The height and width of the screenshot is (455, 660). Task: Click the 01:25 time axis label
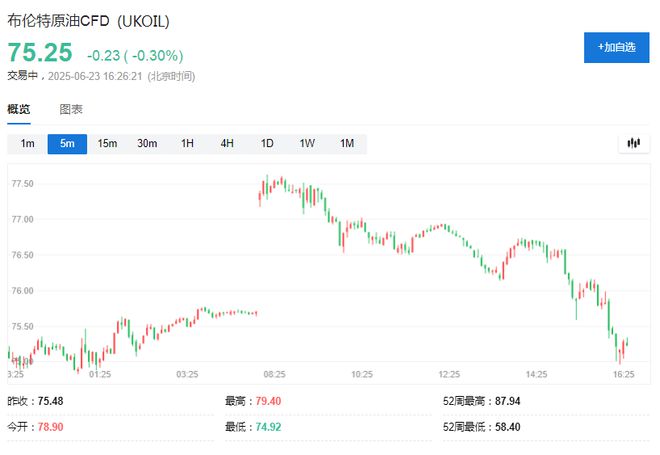pyautogui.click(x=100, y=374)
